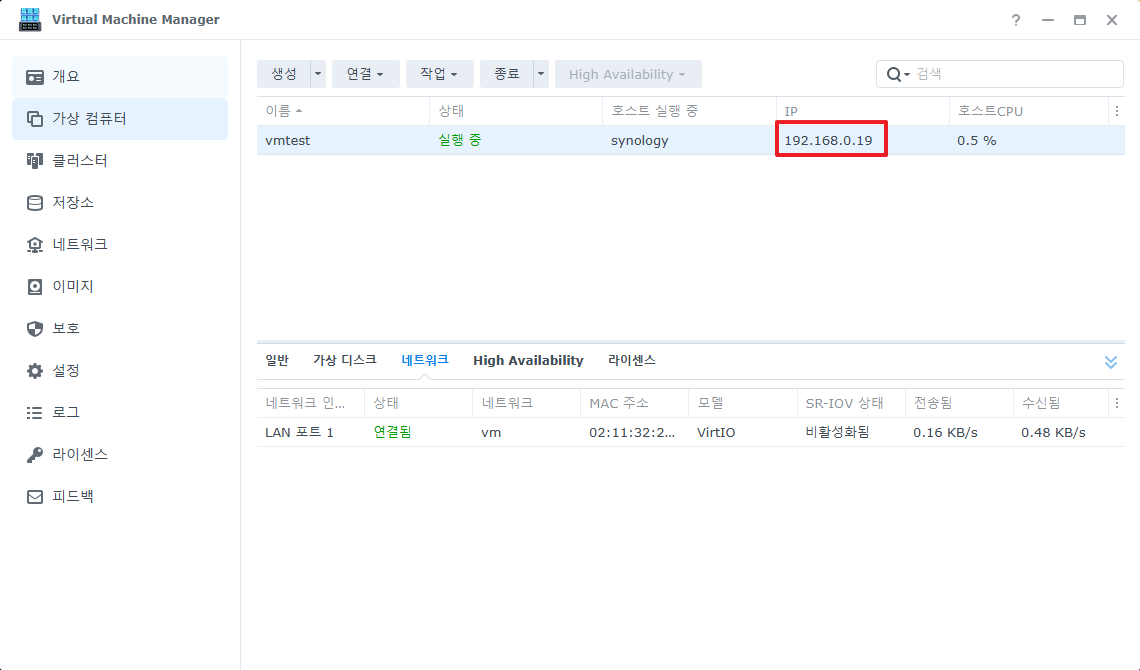1140x670 pixels.
Task: Click the 클러스터 cluster sidebar icon
Action: pos(35,161)
